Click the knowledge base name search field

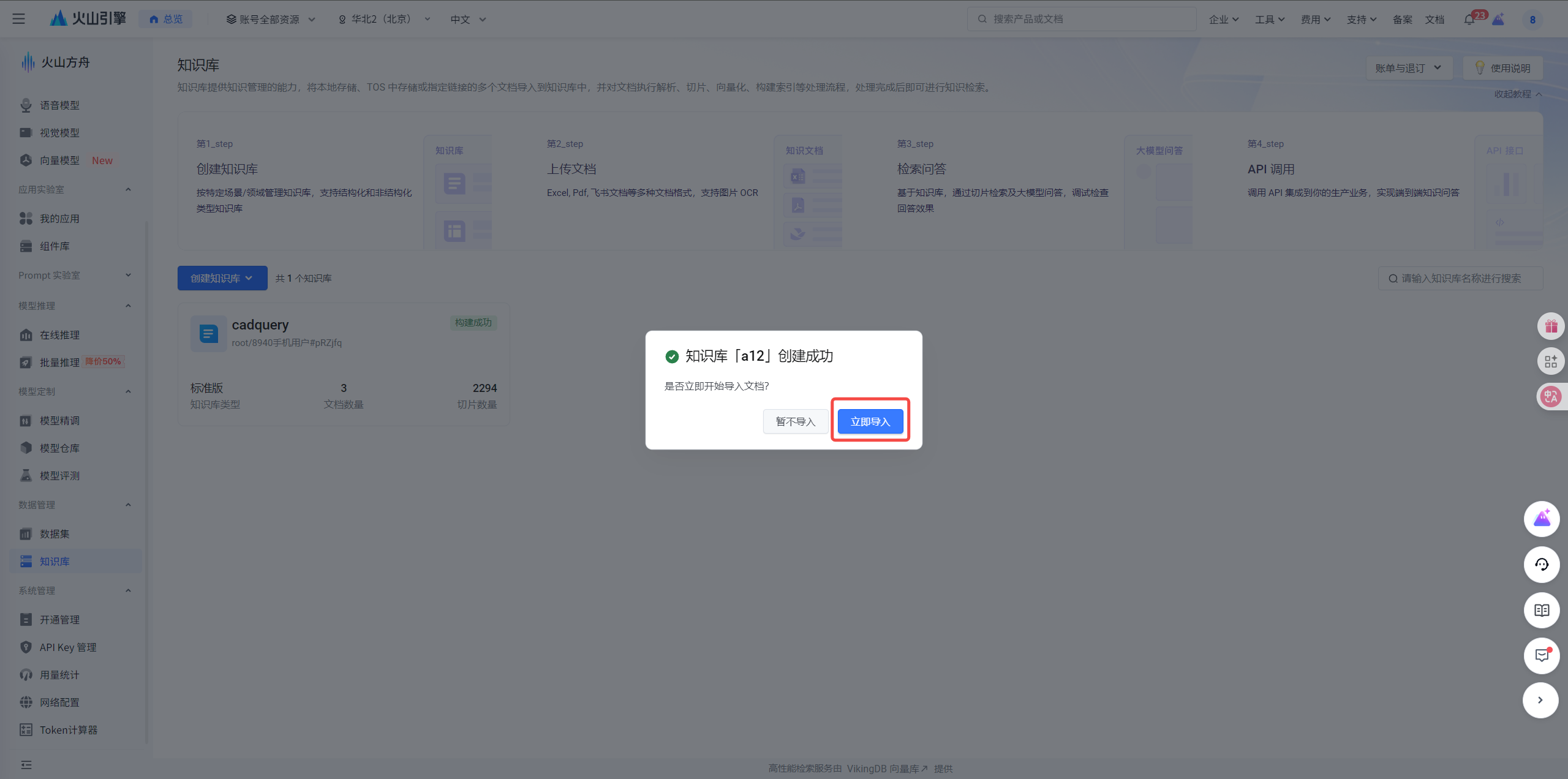coord(1460,278)
